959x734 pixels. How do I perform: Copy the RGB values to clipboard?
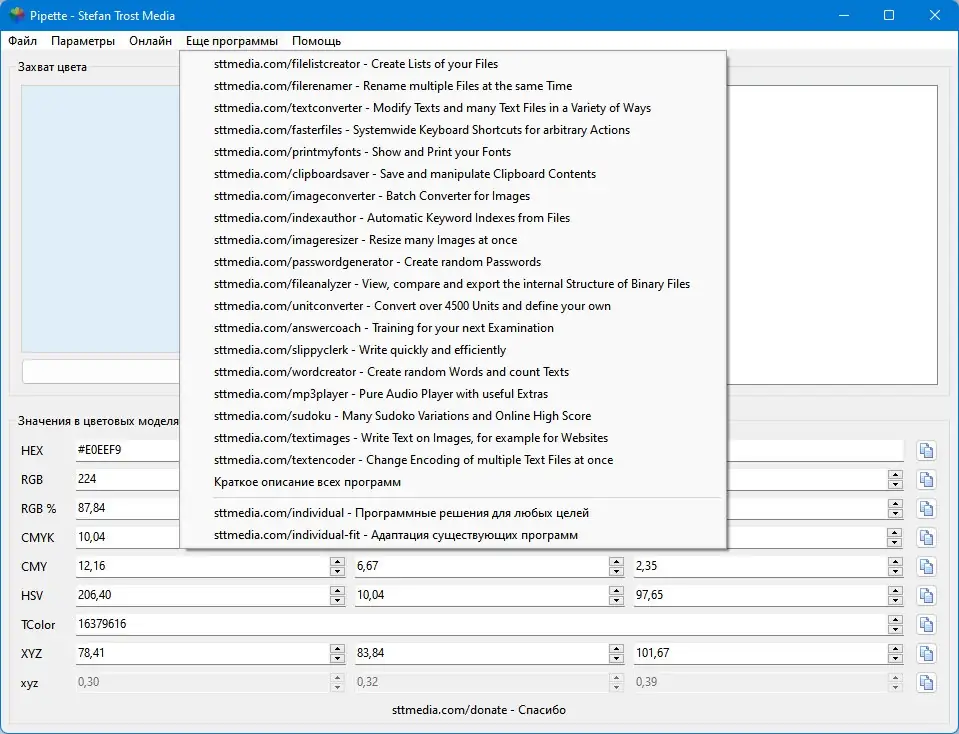(927, 480)
